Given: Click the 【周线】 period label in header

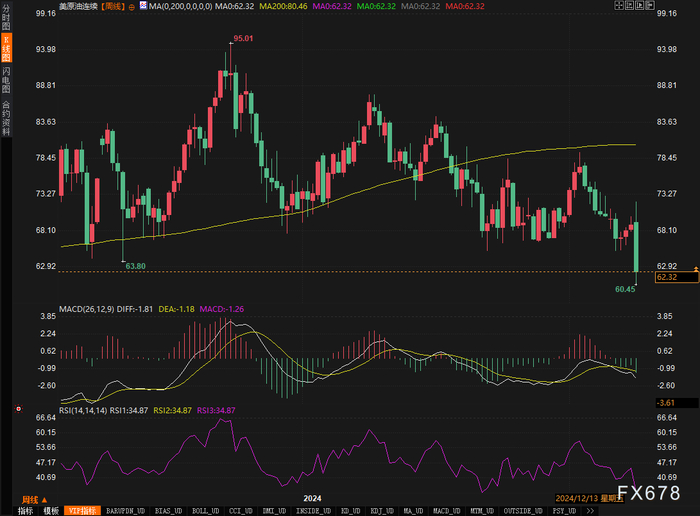Looking at the screenshot, I should [112, 6].
